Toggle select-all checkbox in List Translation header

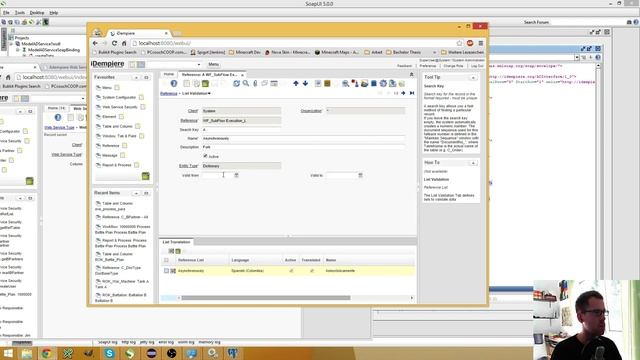[166, 260]
